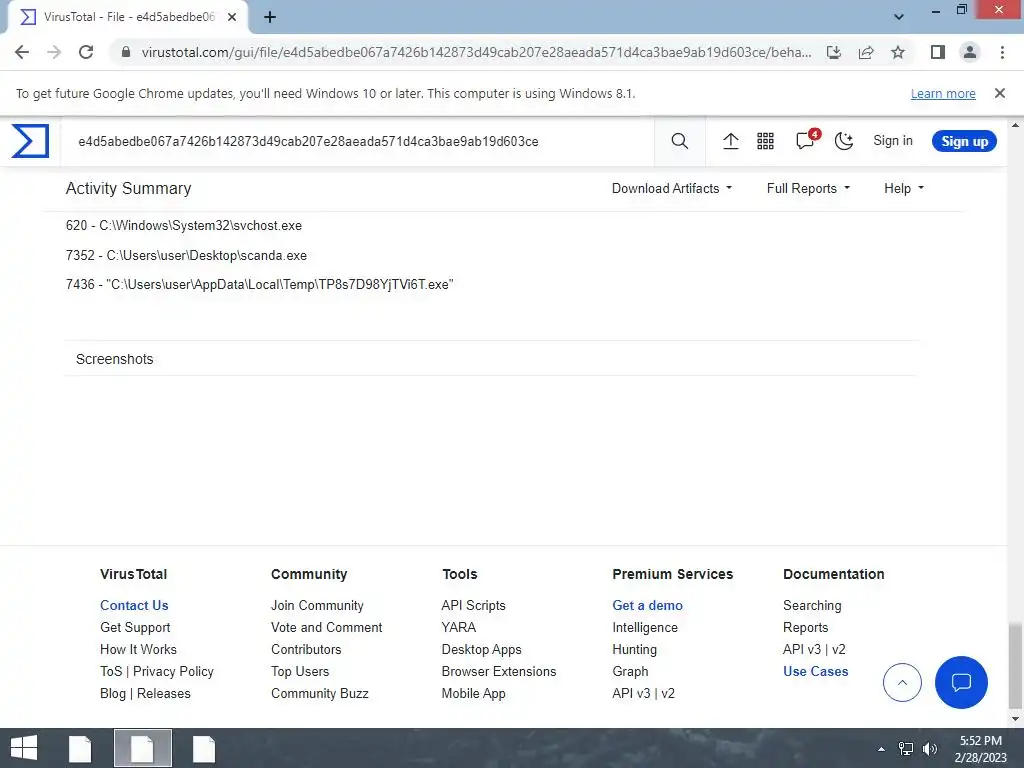Screen dimensions: 1024x768
Task: Open Hunting link
Action: tap(634, 649)
